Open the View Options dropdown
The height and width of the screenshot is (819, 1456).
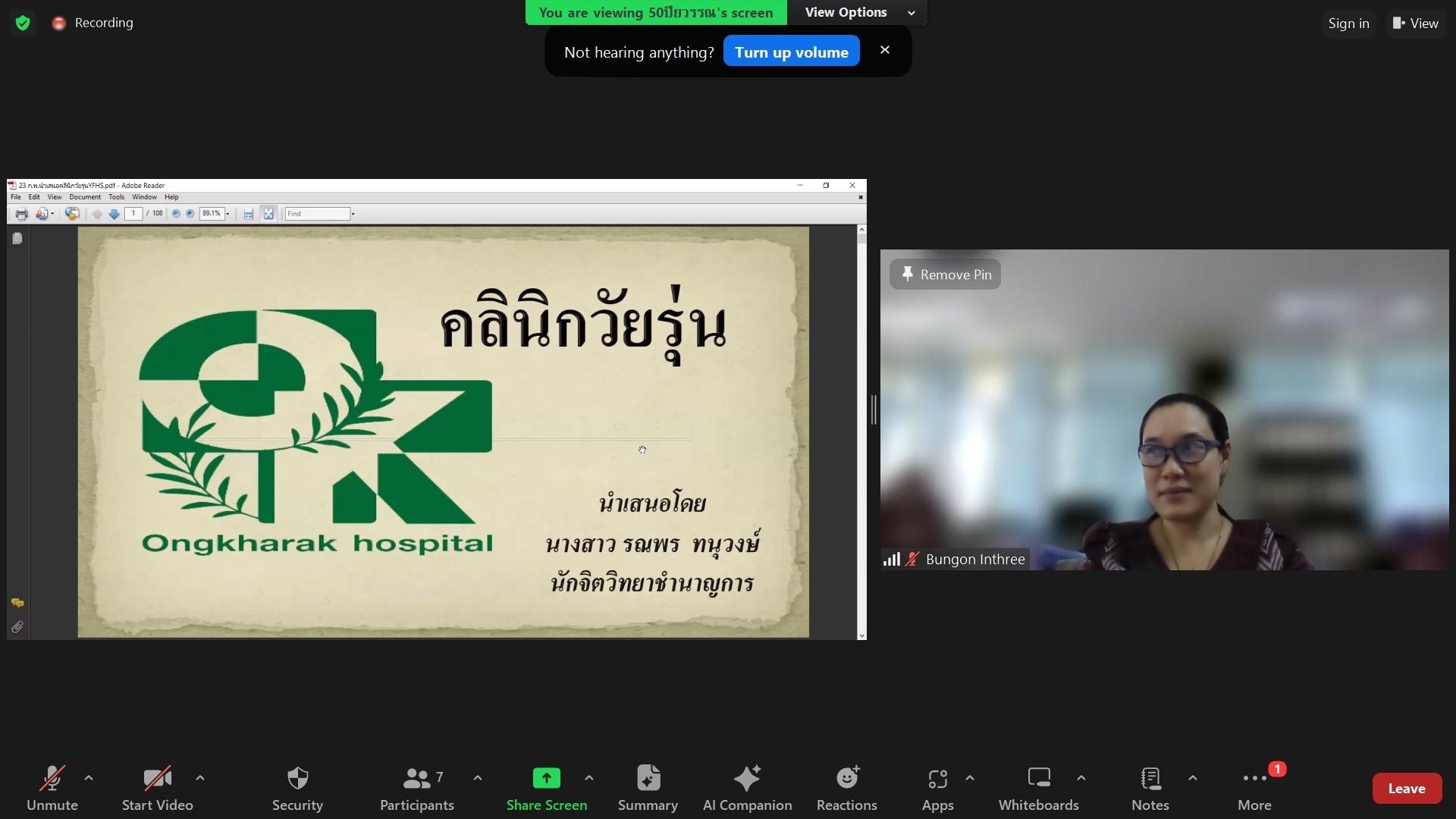point(858,12)
